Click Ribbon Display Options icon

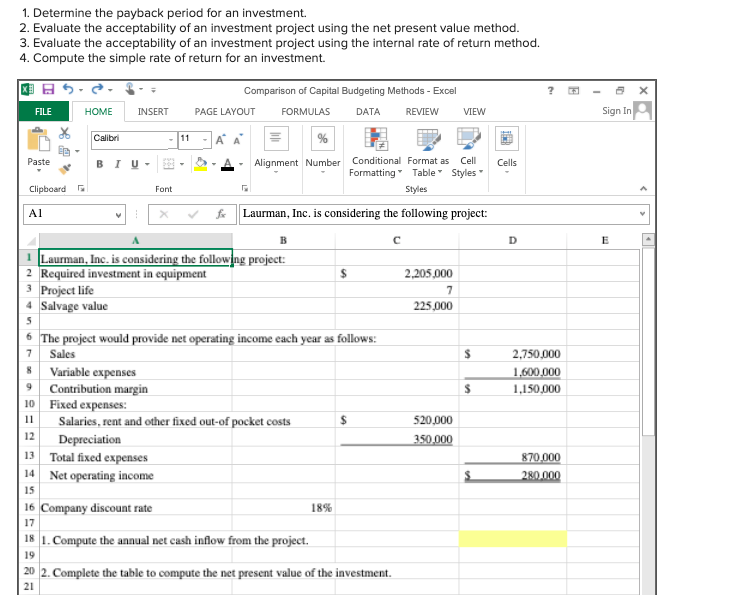(574, 90)
